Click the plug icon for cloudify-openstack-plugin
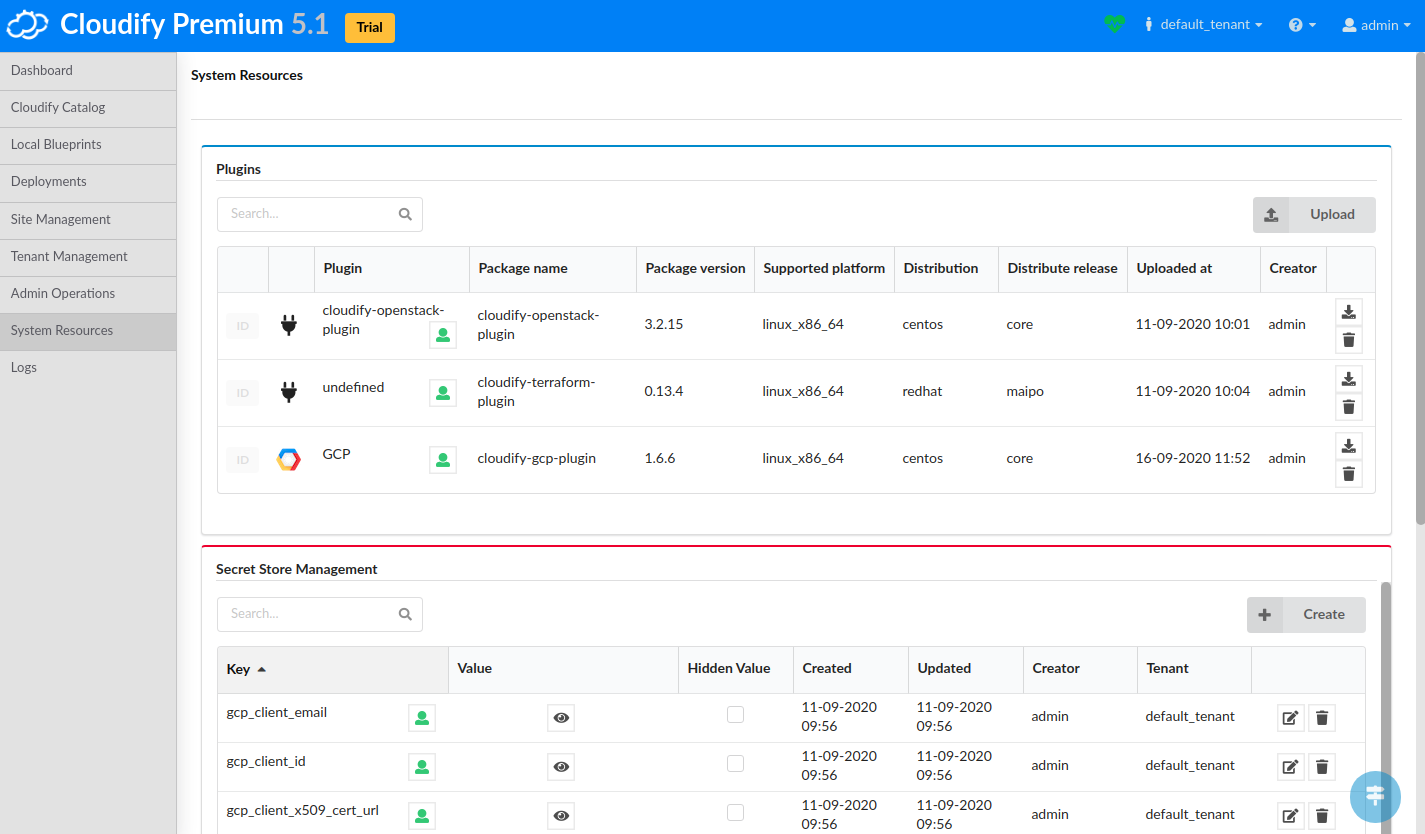This screenshot has height=834, width=1425. [x=289, y=325]
